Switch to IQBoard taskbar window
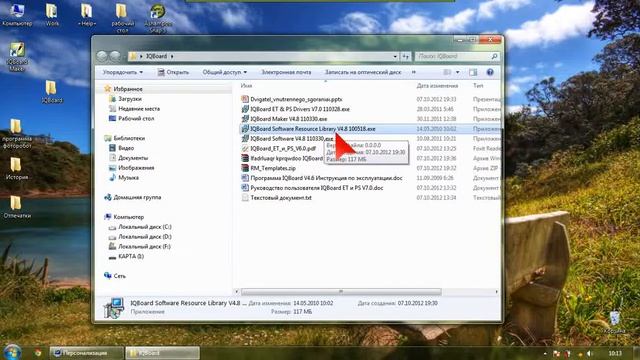Screen dimensions: 640x360 click(162, 353)
